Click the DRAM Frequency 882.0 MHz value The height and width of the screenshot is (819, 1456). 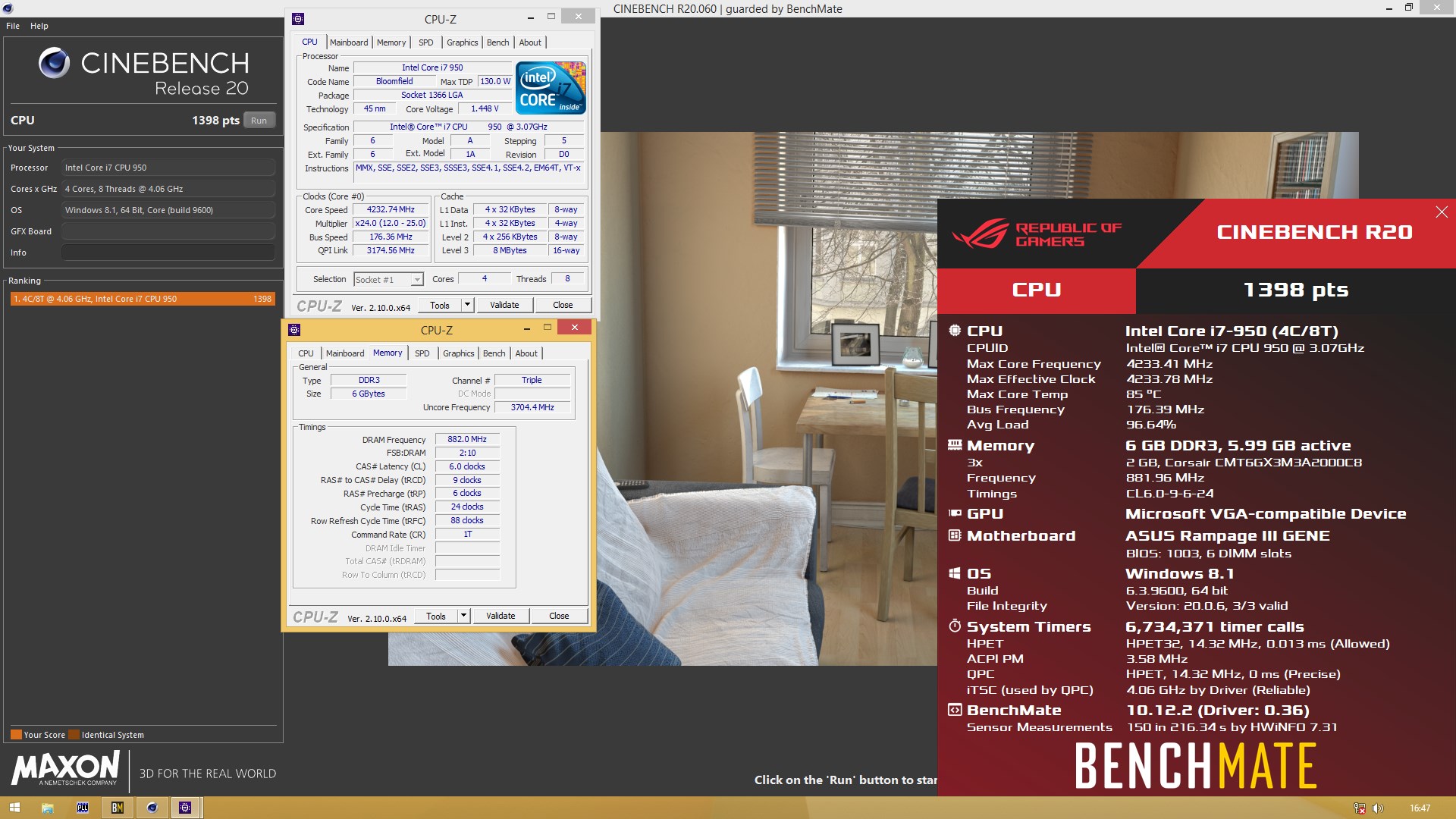pos(467,439)
